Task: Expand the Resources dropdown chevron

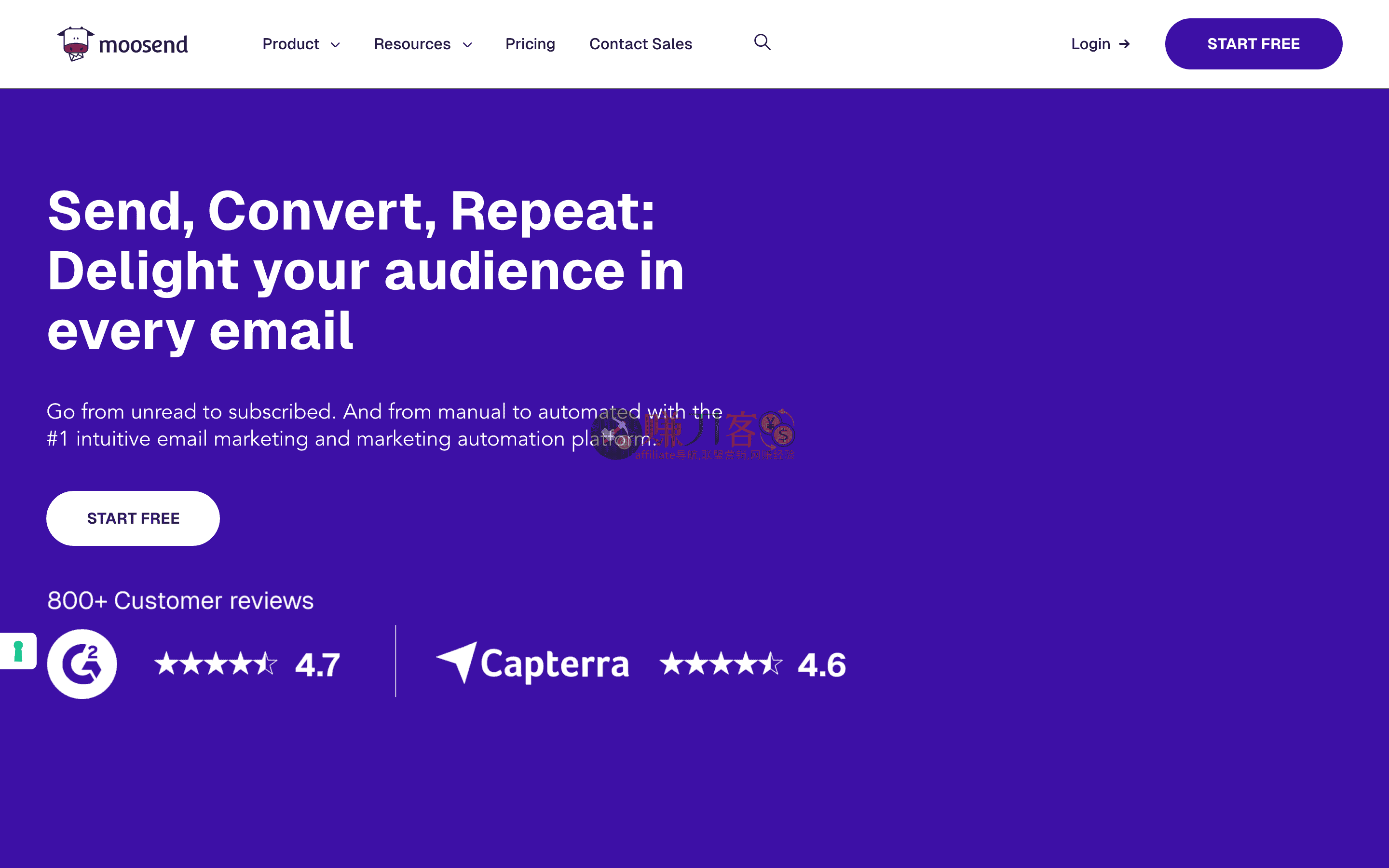Action: [467, 45]
